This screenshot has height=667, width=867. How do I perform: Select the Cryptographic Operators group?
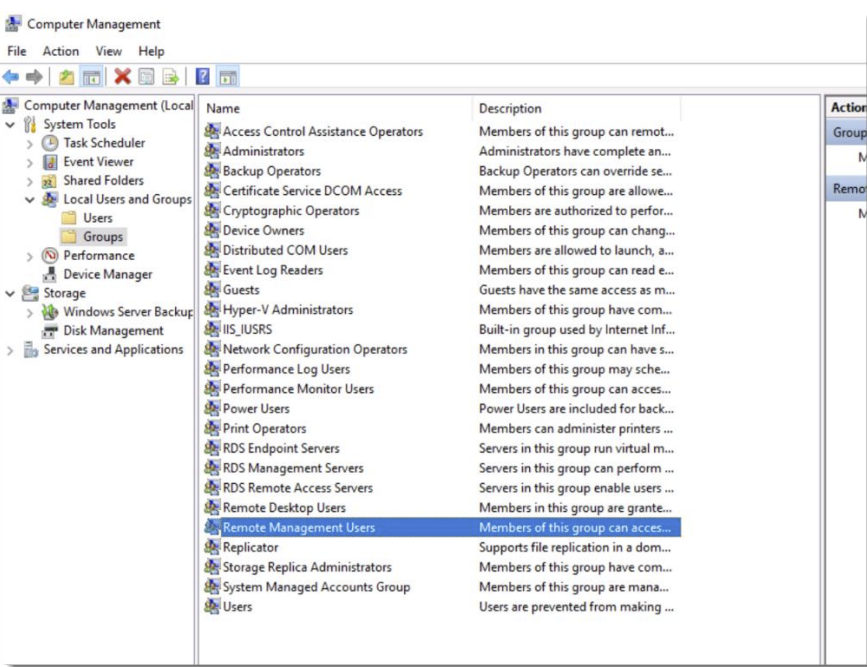(291, 211)
